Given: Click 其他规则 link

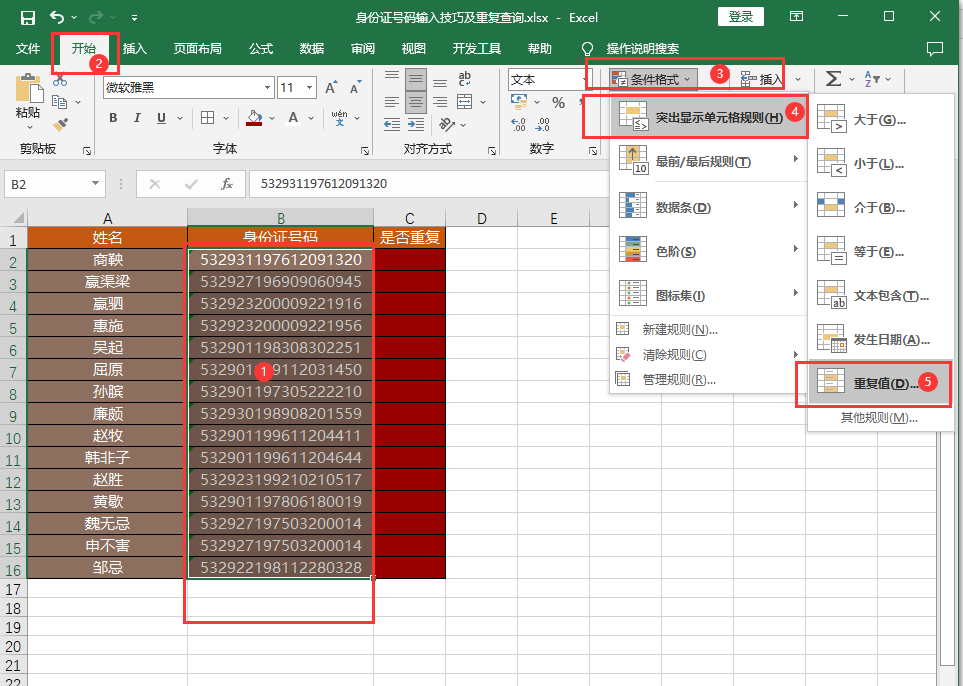Looking at the screenshot, I should click(878, 418).
